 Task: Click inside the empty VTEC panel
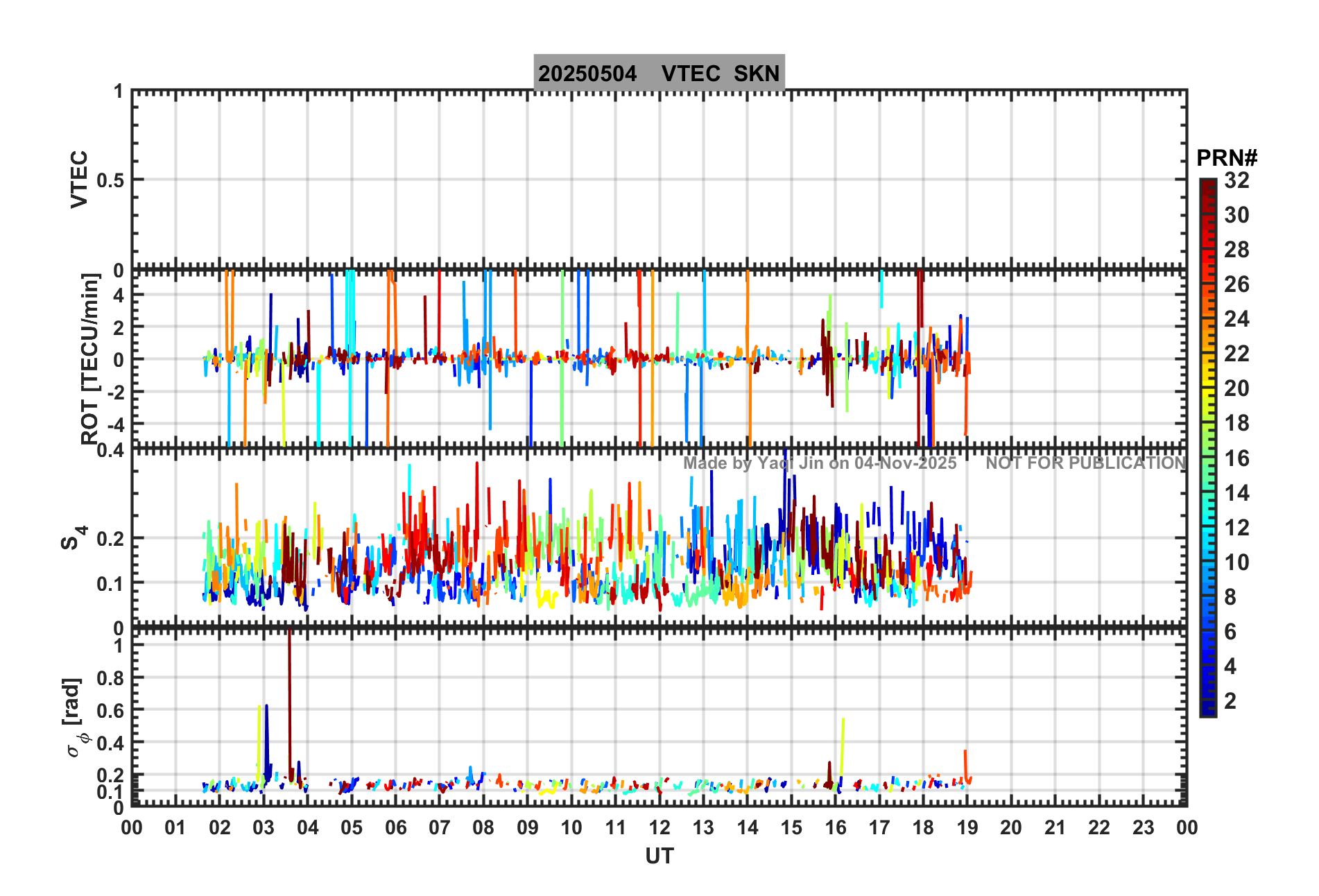pos(659,179)
